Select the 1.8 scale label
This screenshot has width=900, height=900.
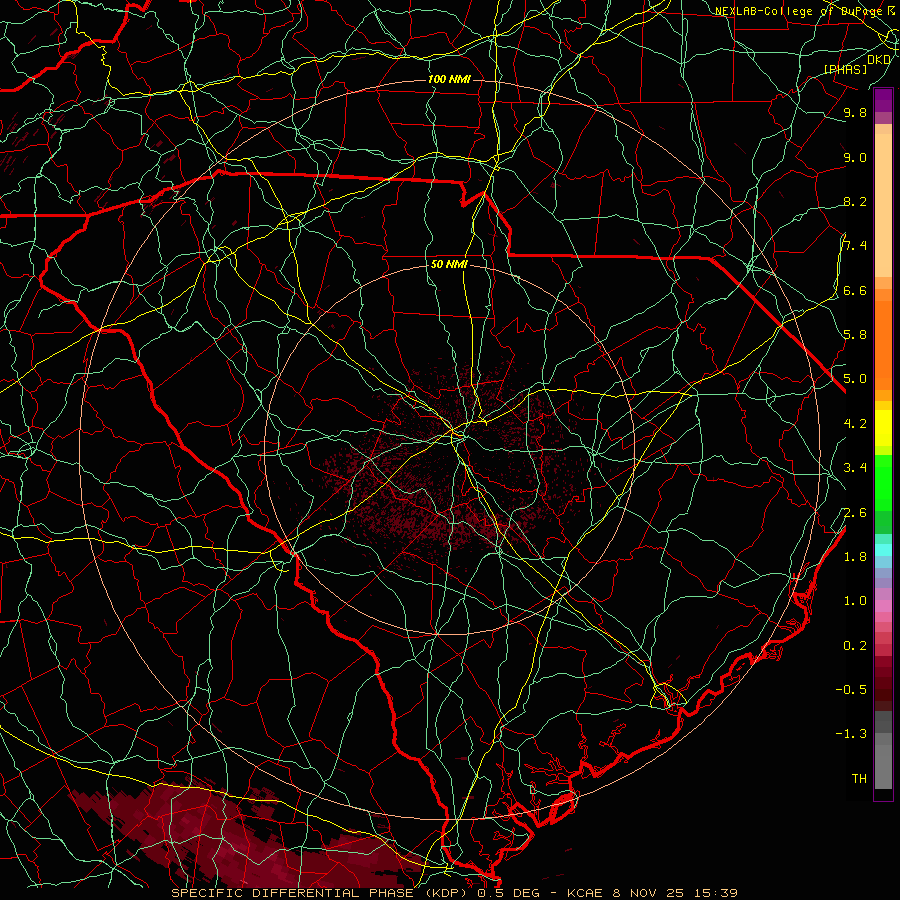point(855,556)
